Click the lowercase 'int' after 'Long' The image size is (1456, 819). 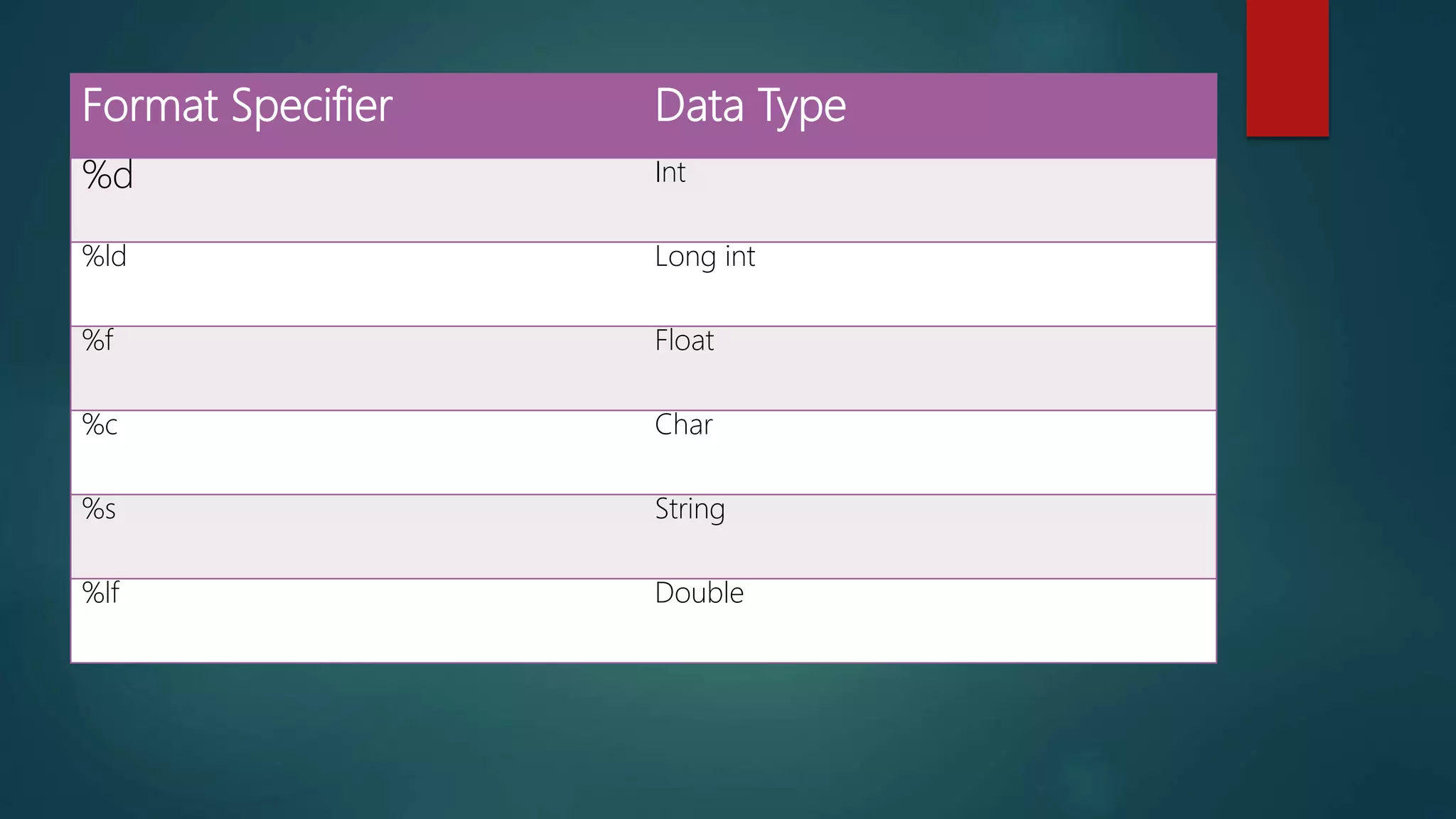[x=739, y=257]
